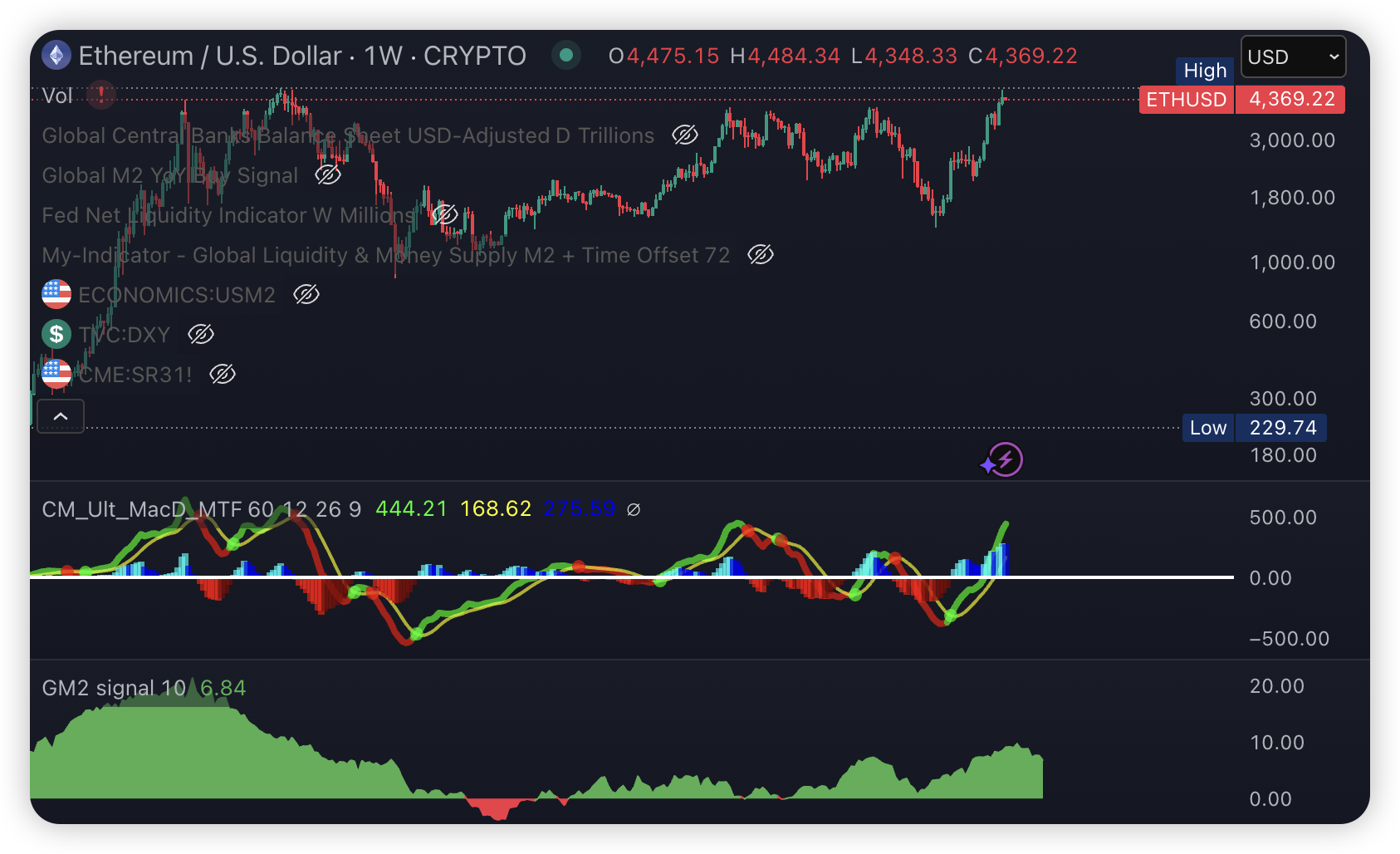Show the My-Indicator Global Liquidity overlay
The width and height of the screenshot is (1400, 854).
coord(761,255)
